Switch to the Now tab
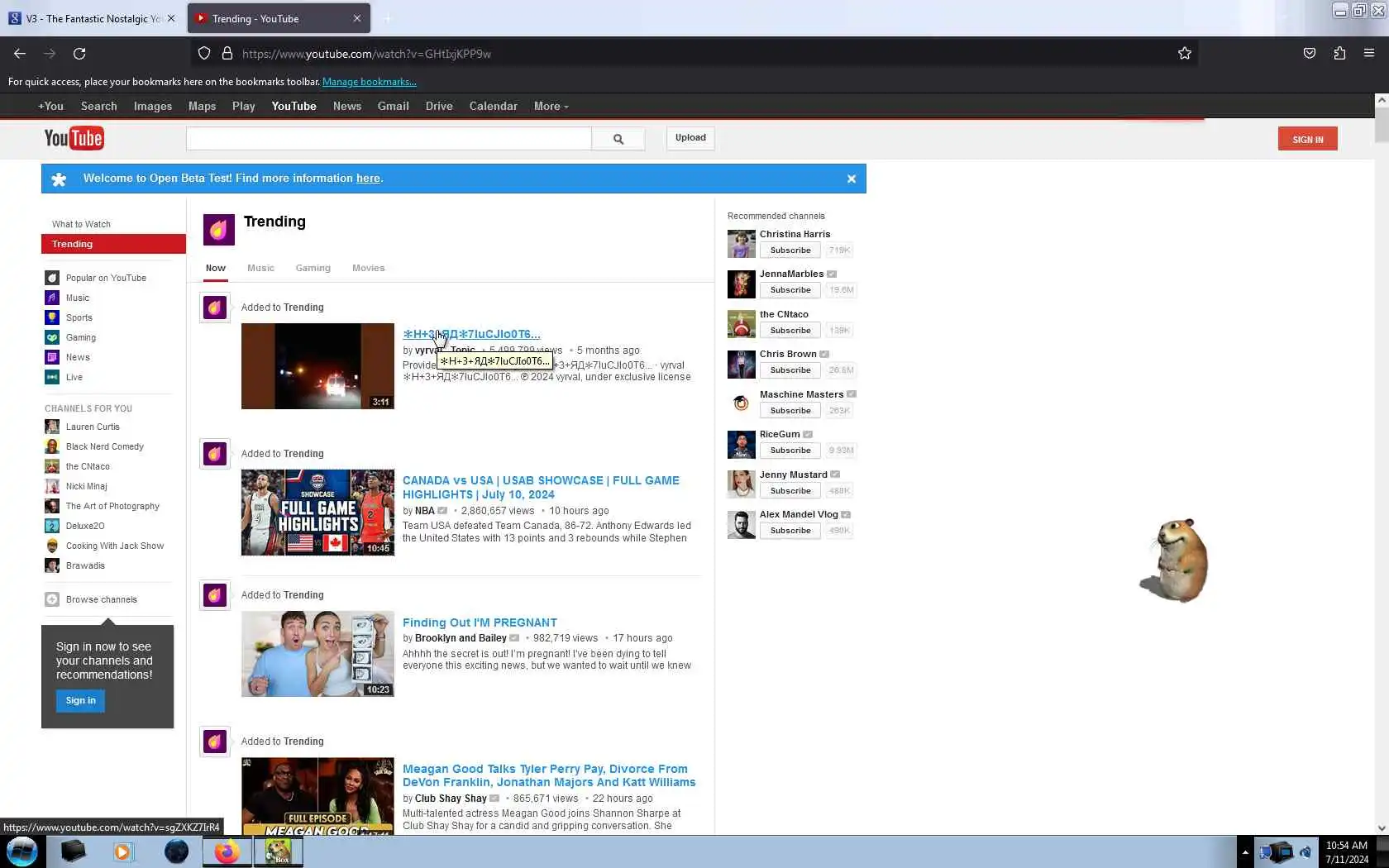1389x868 pixels. point(216,268)
